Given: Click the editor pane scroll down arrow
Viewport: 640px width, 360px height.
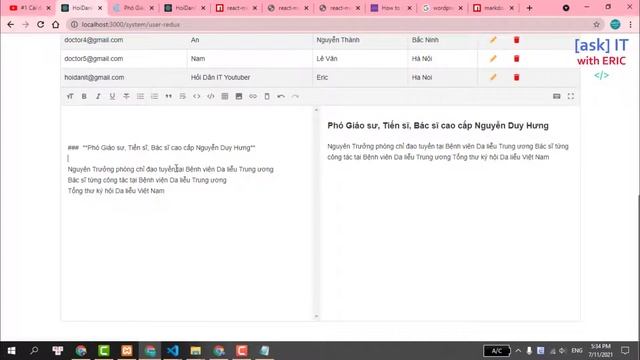Looking at the screenshot, I should (x=316, y=316).
